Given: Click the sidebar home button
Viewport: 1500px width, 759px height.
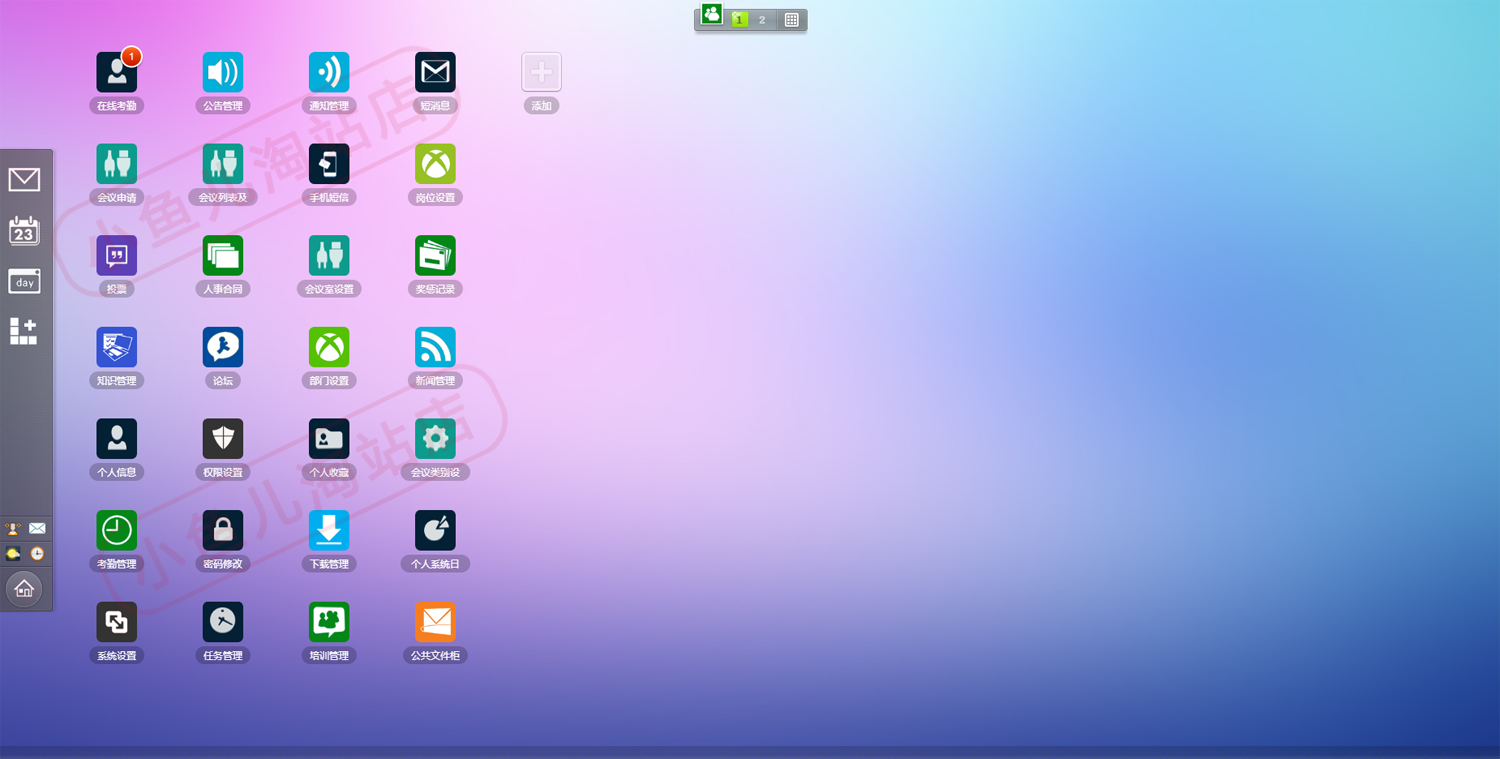Looking at the screenshot, I should (24, 589).
